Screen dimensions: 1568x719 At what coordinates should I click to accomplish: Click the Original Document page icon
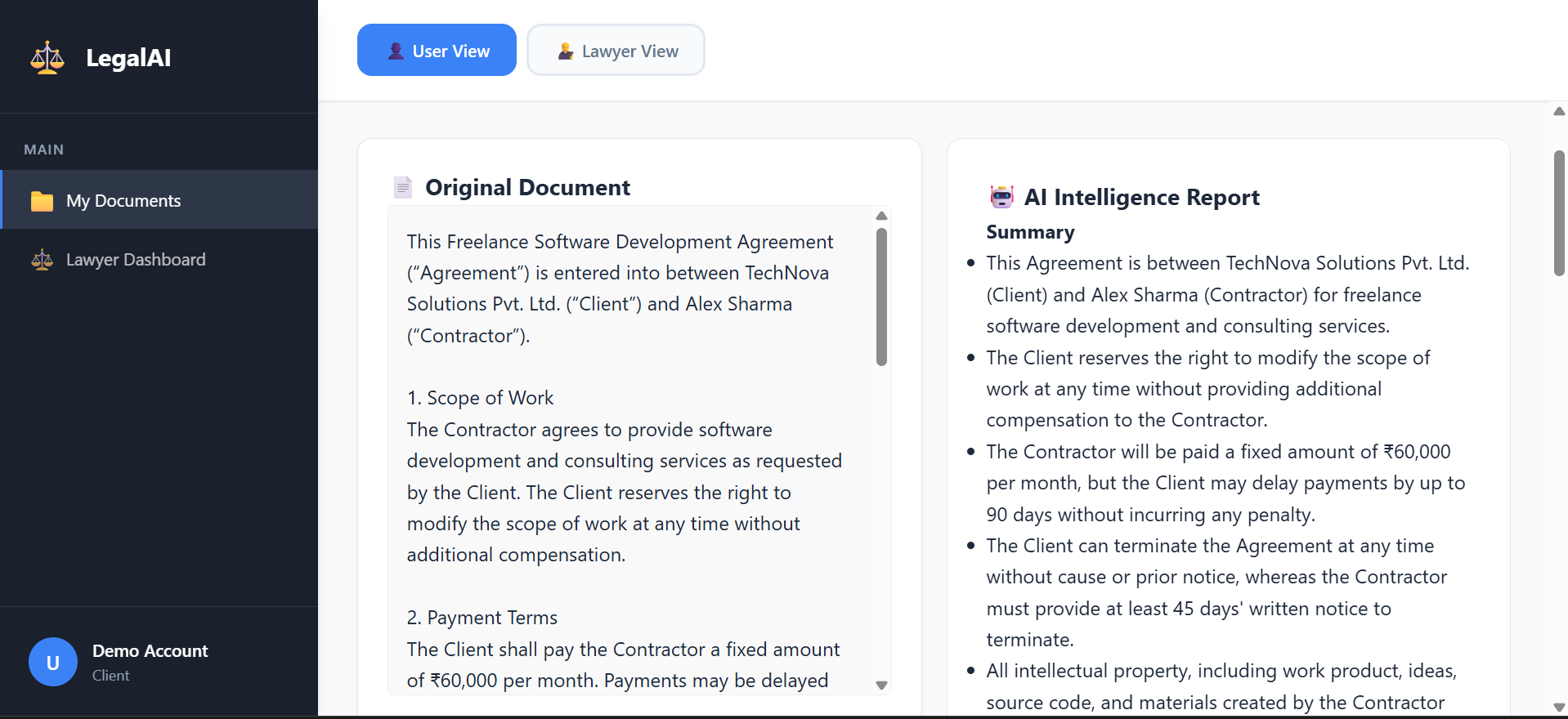tap(402, 187)
